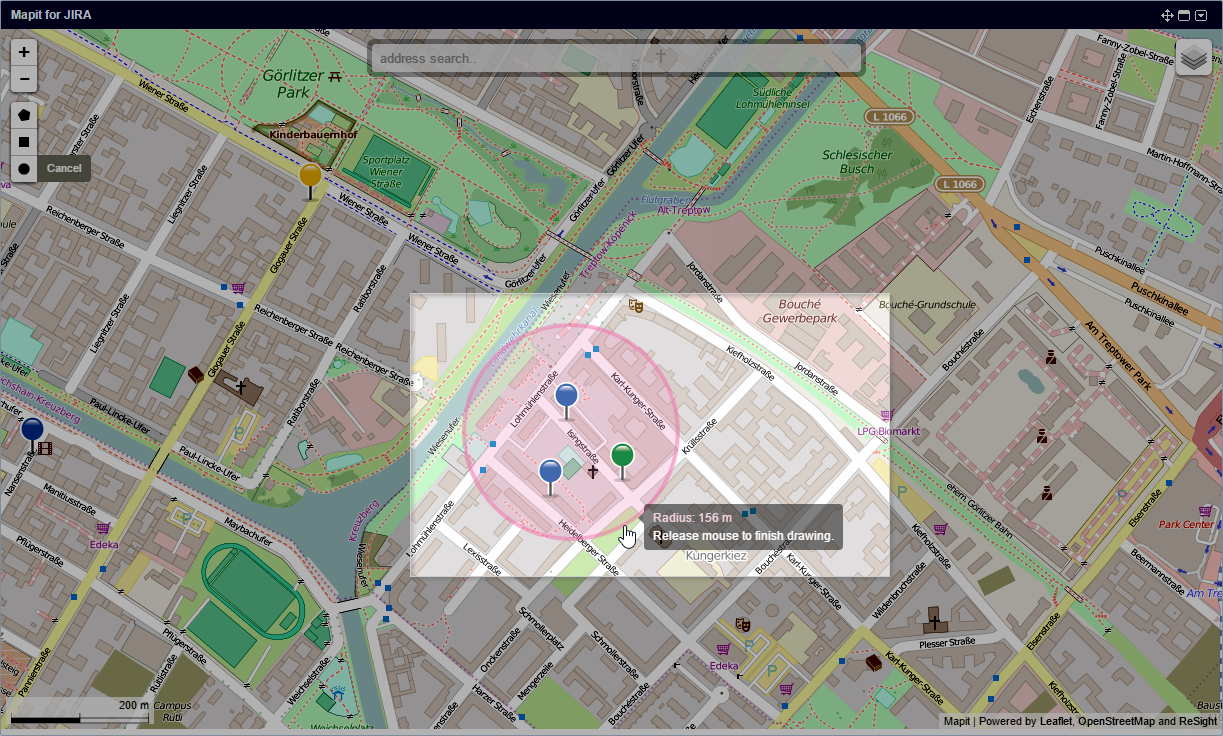Open the OpenStreetMap attribution link
This screenshot has width=1223, height=736.
pos(1116,721)
